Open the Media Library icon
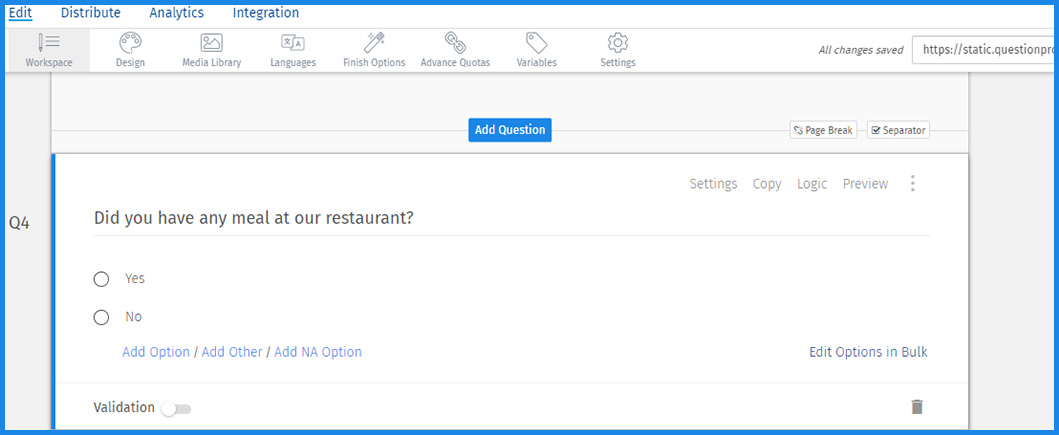 (x=211, y=43)
